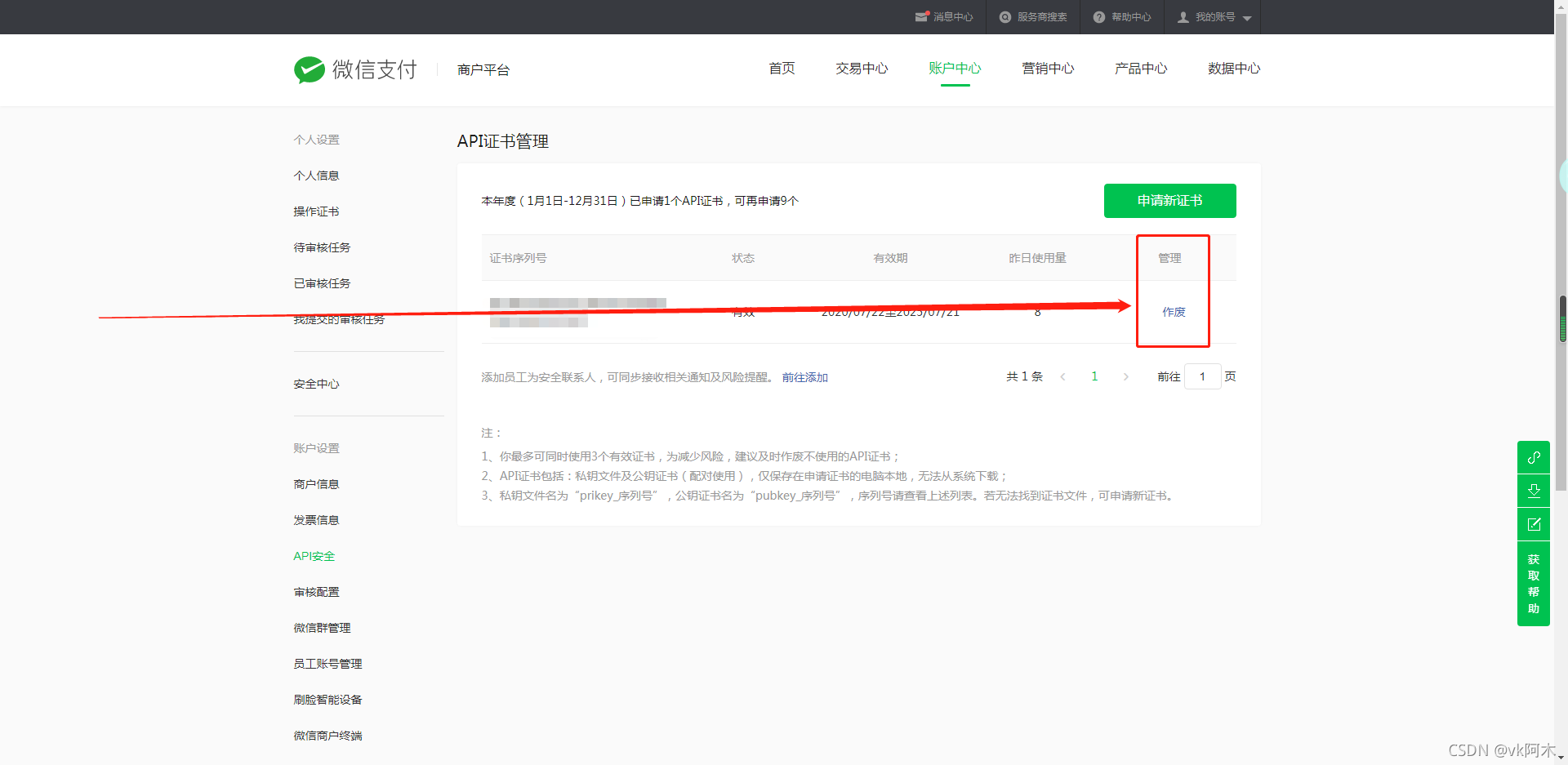1568x765 pixels.
Task: Open the 营销中心 tab
Action: 1048,69
